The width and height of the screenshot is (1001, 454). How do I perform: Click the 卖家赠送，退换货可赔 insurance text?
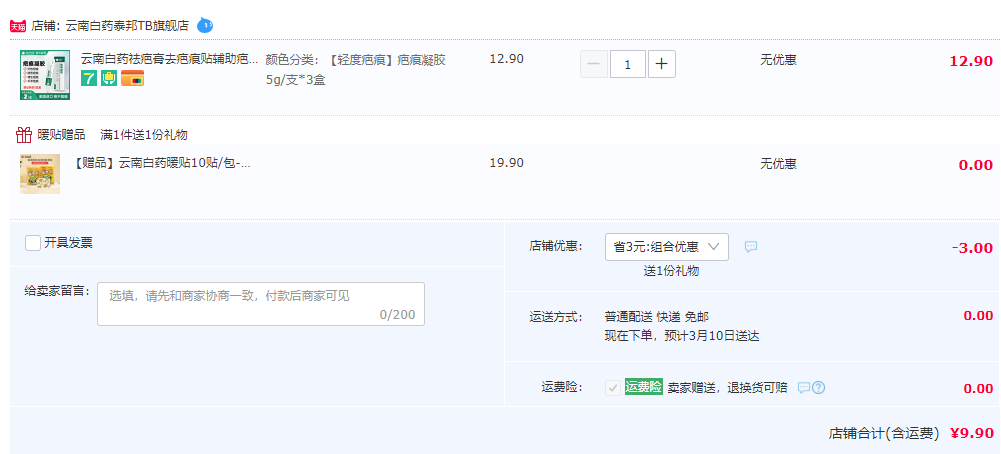click(x=728, y=388)
